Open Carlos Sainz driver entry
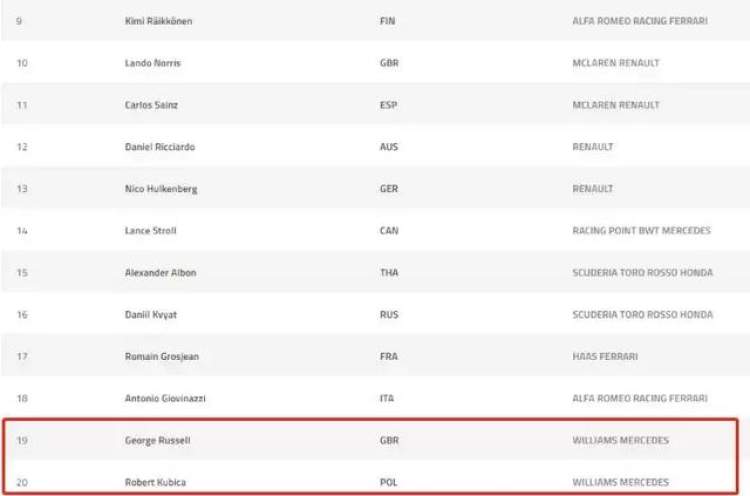The image size is (750, 496). click(151, 105)
